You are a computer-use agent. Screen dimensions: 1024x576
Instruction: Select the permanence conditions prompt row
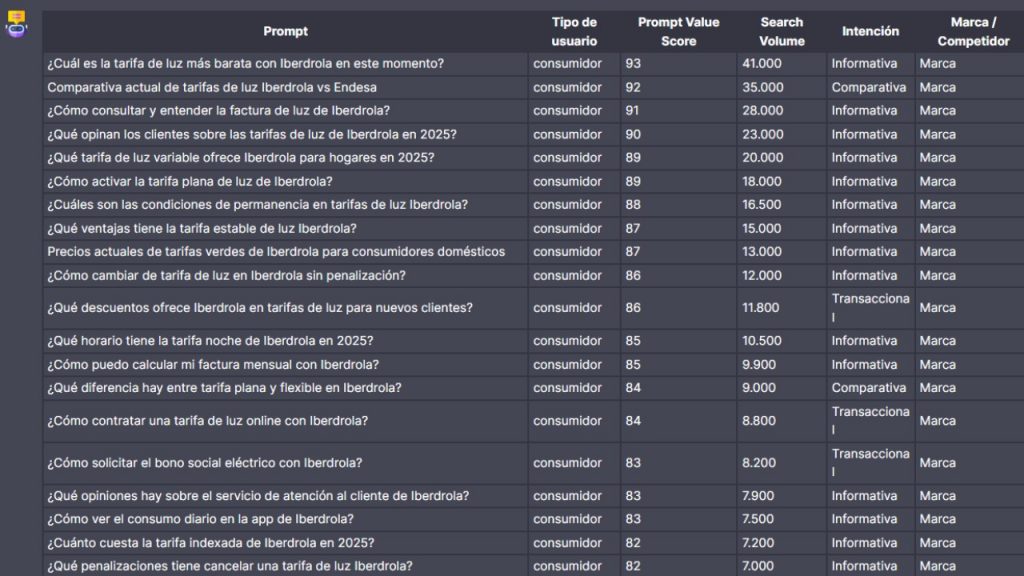257,205
